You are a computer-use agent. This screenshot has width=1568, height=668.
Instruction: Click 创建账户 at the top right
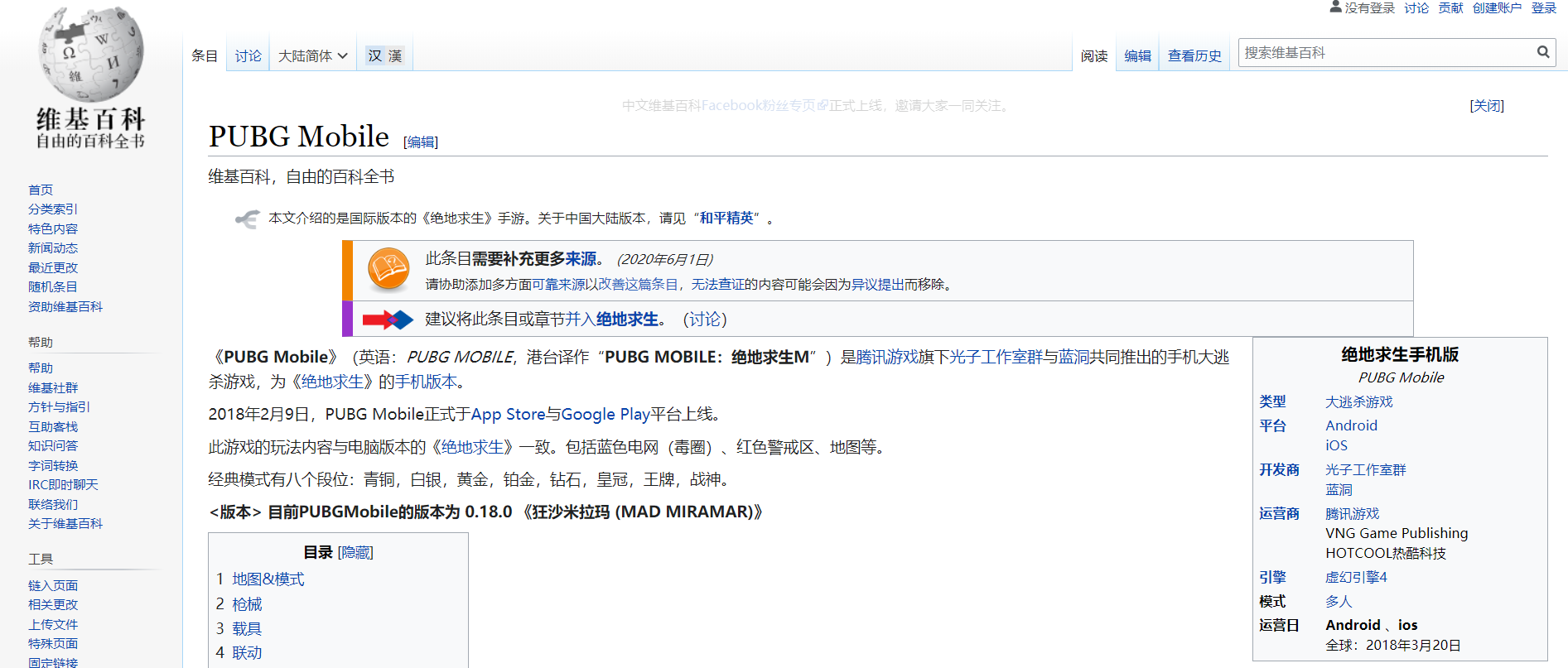(1497, 7)
